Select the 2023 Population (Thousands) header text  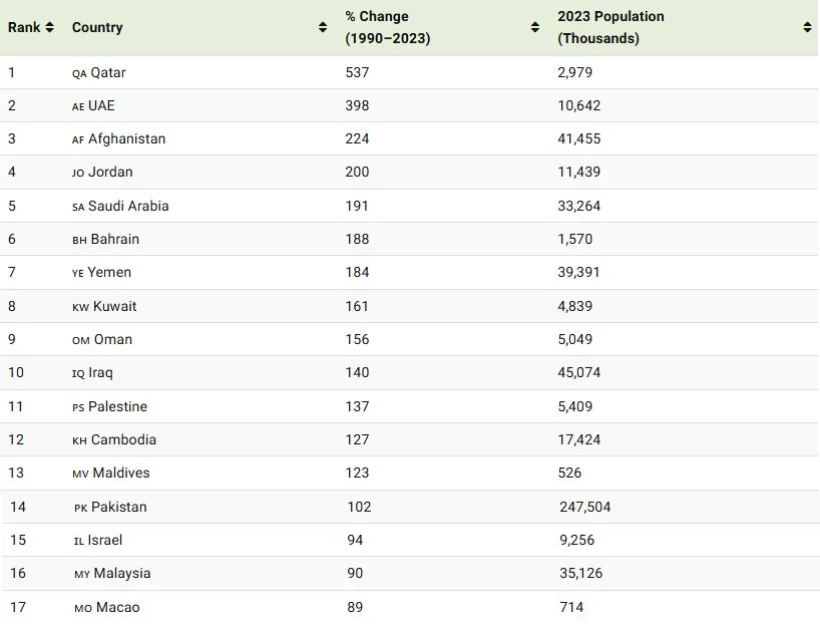(x=610, y=27)
